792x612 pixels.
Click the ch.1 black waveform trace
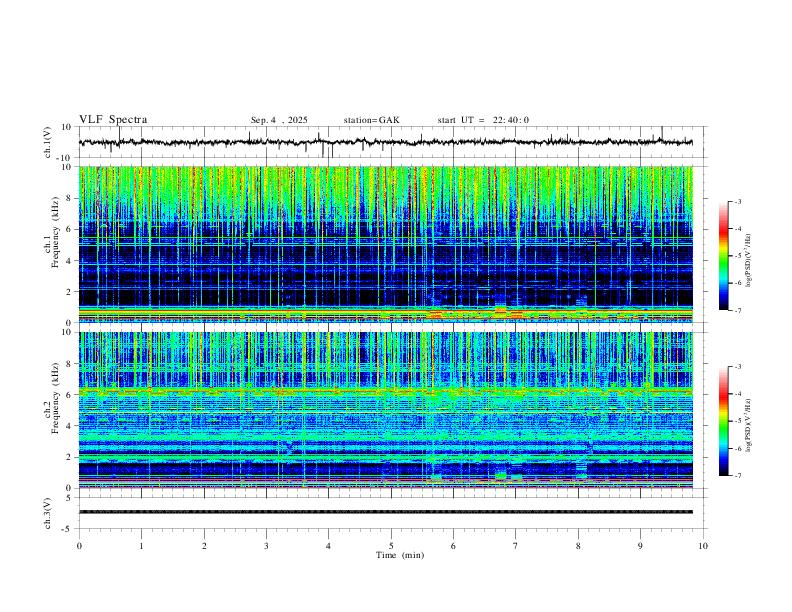pos(385,142)
